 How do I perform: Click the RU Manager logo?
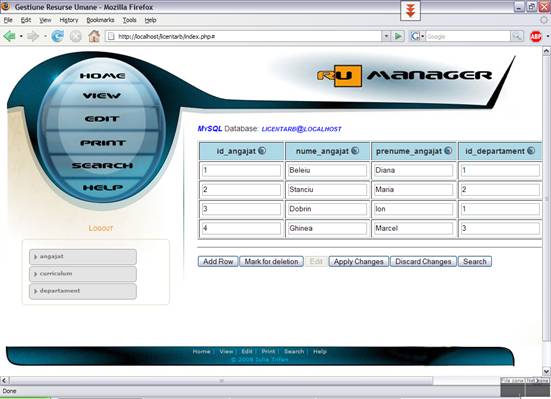(404, 76)
